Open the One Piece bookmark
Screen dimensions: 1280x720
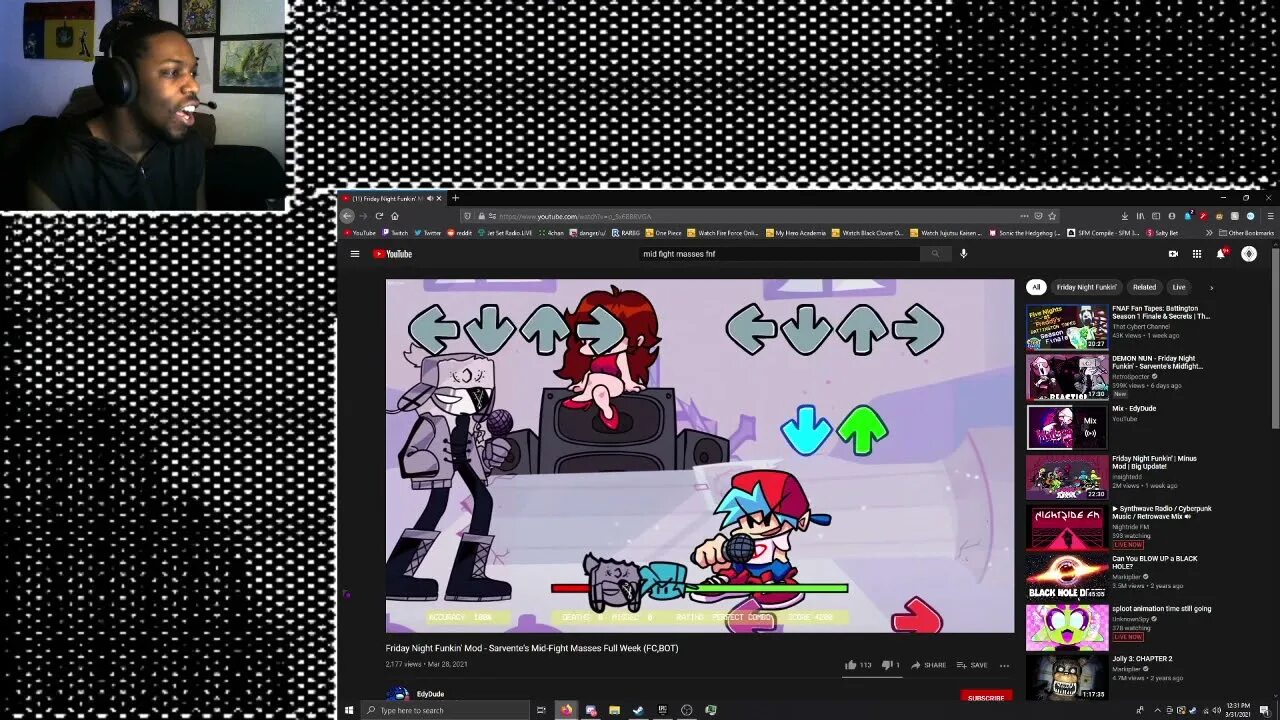[x=664, y=233]
